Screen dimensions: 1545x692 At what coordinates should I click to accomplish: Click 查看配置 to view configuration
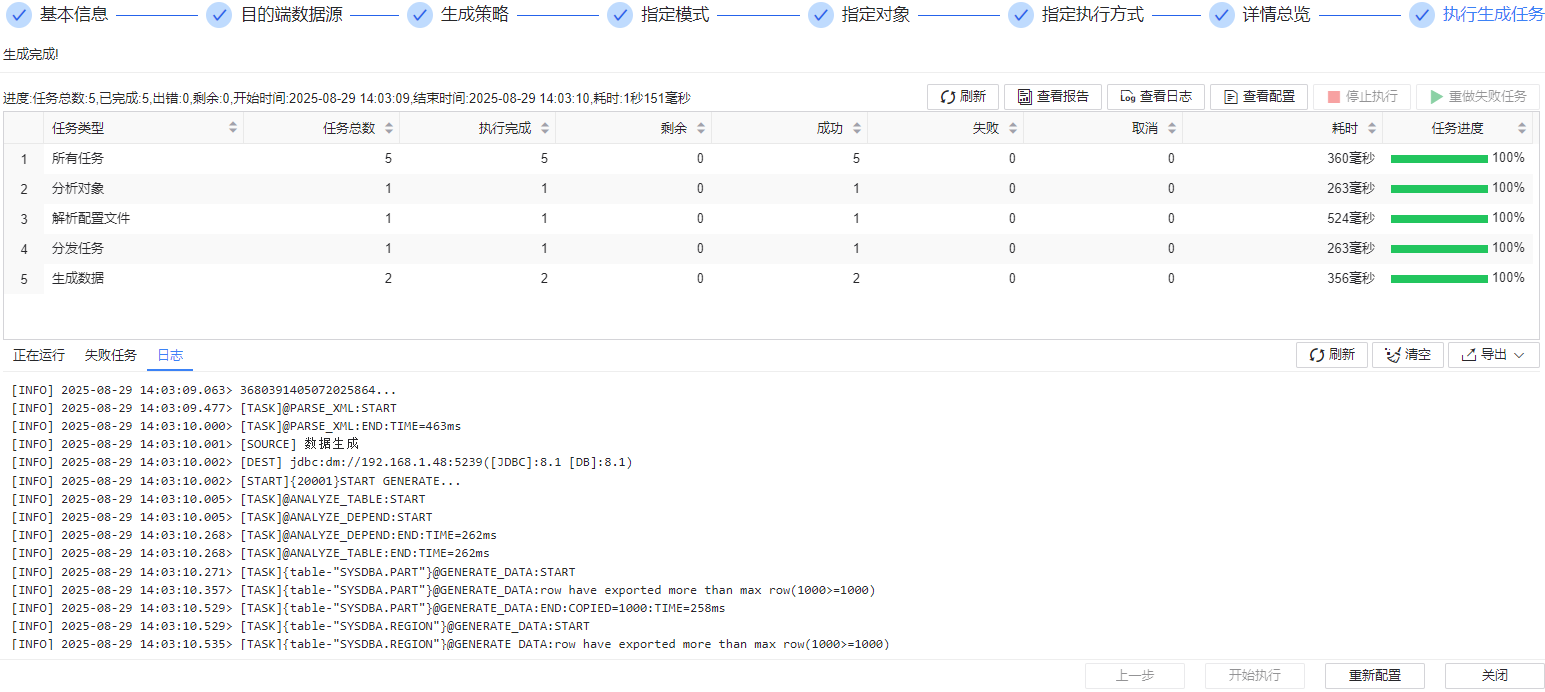(1259, 97)
